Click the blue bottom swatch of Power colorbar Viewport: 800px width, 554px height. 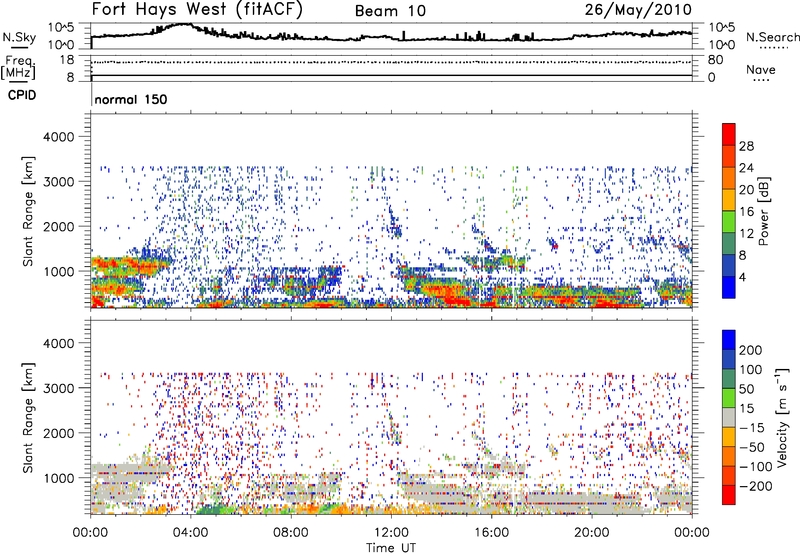pyautogui.click(x=729, y=287)
